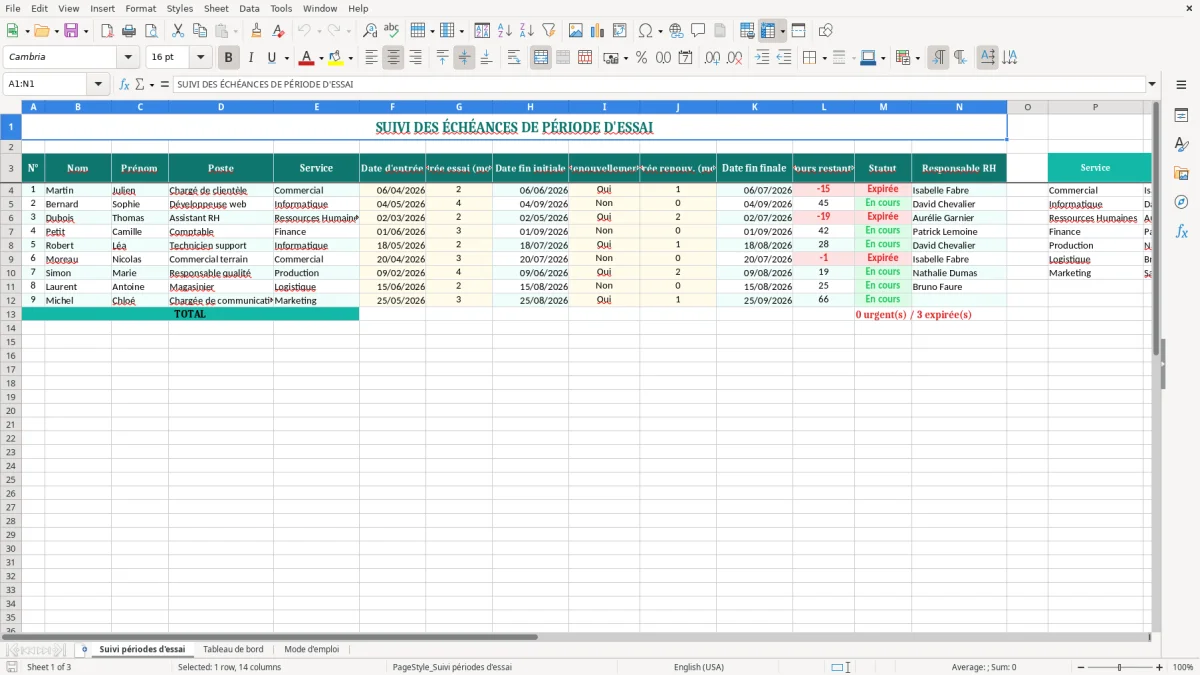
Task: Adjust the zoom slider
Action: click(x=1119, y=667)
